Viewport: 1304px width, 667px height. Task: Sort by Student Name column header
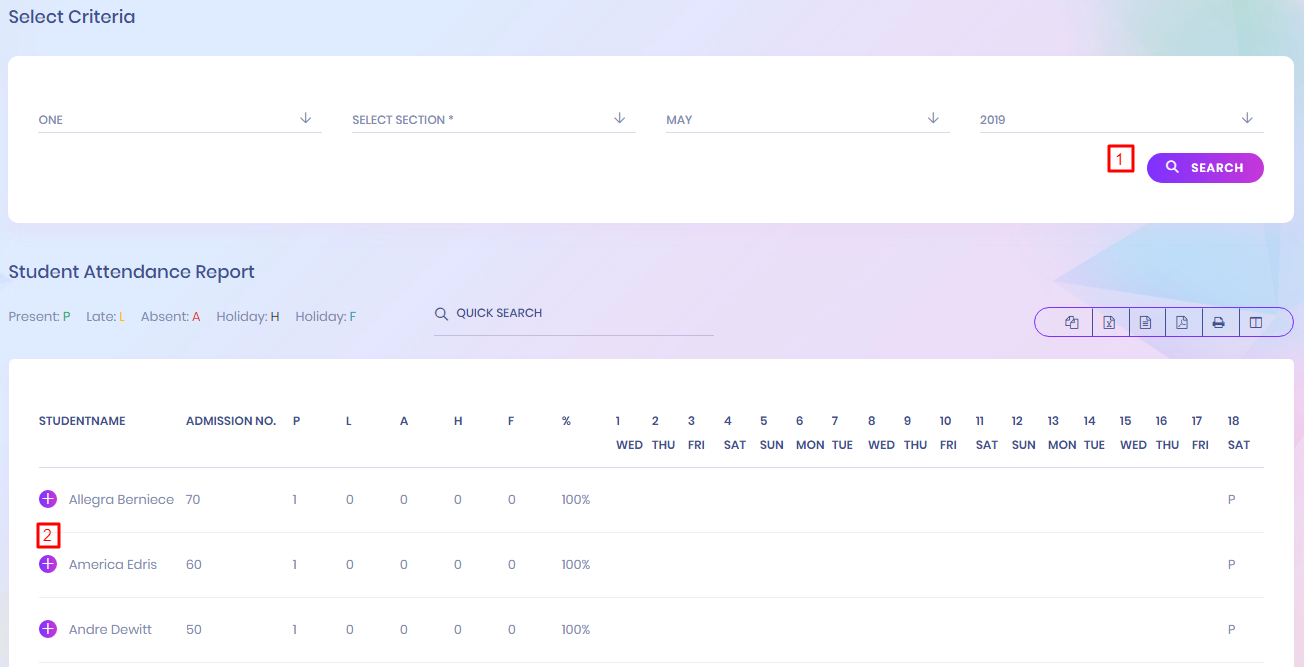[82, 421]
